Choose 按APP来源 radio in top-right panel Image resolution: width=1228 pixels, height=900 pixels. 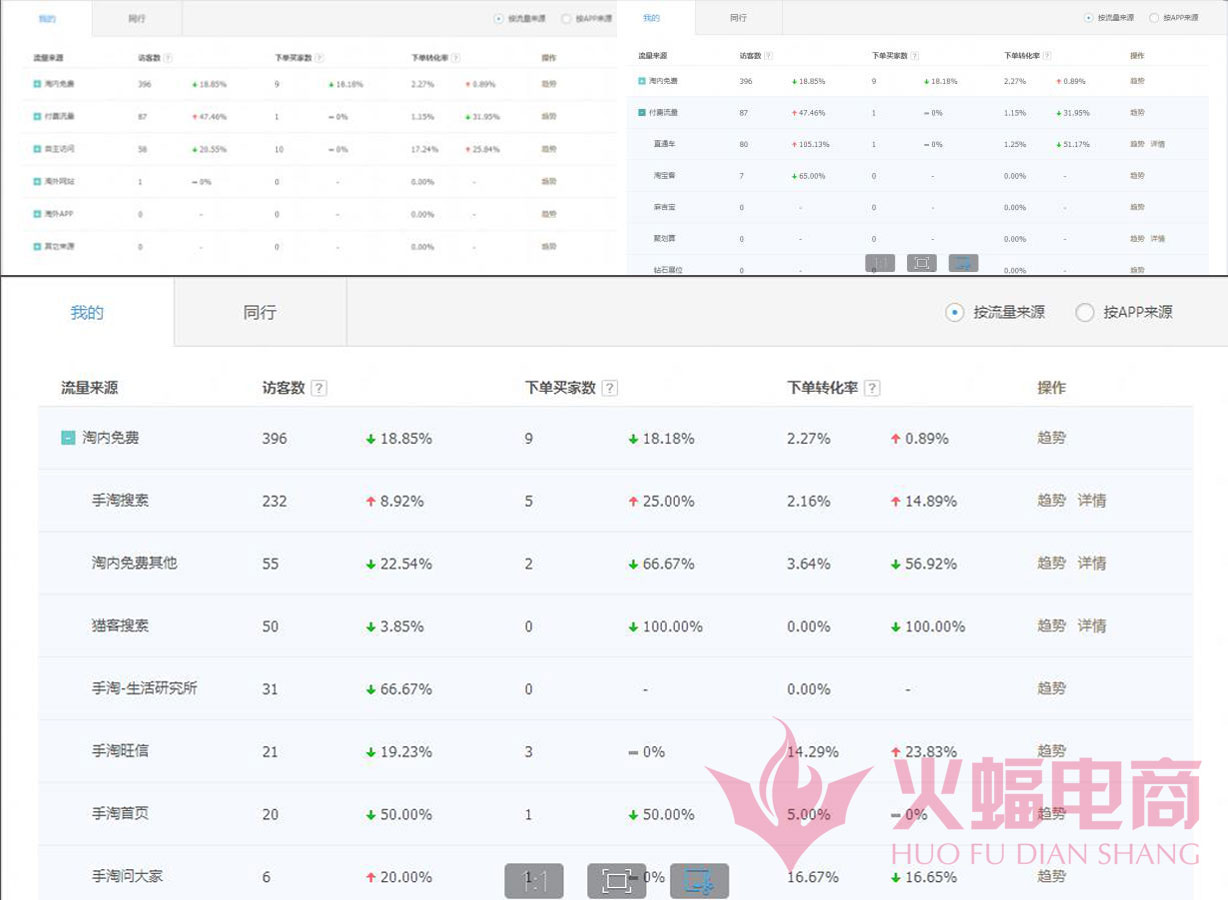tap(1154, 18)
